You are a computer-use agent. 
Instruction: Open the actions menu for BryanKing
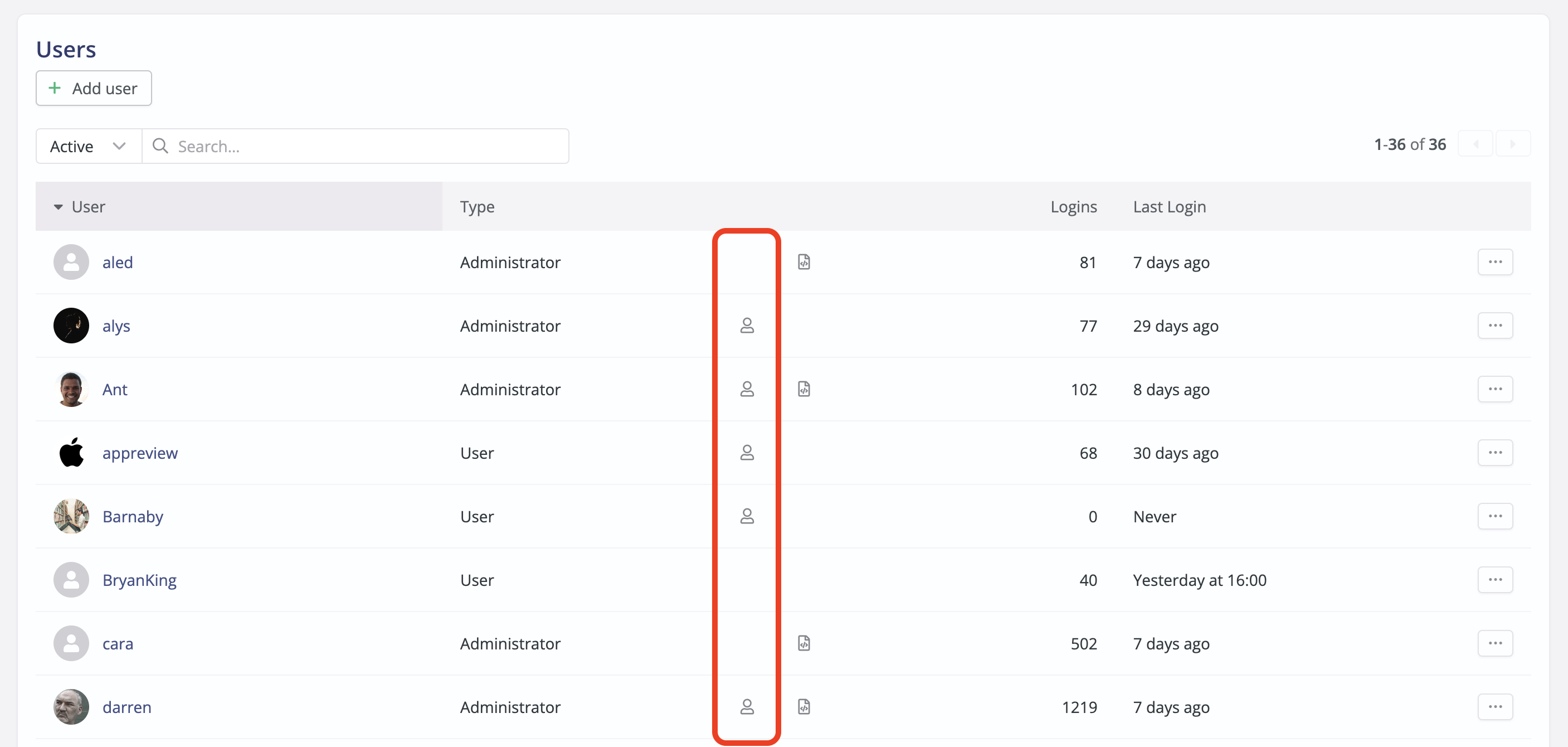[x=1496, y=580]
